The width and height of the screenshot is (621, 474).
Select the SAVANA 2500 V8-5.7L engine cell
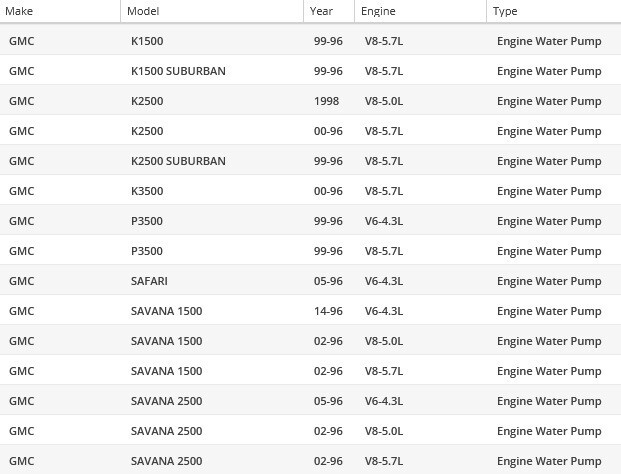pos(384,461)
